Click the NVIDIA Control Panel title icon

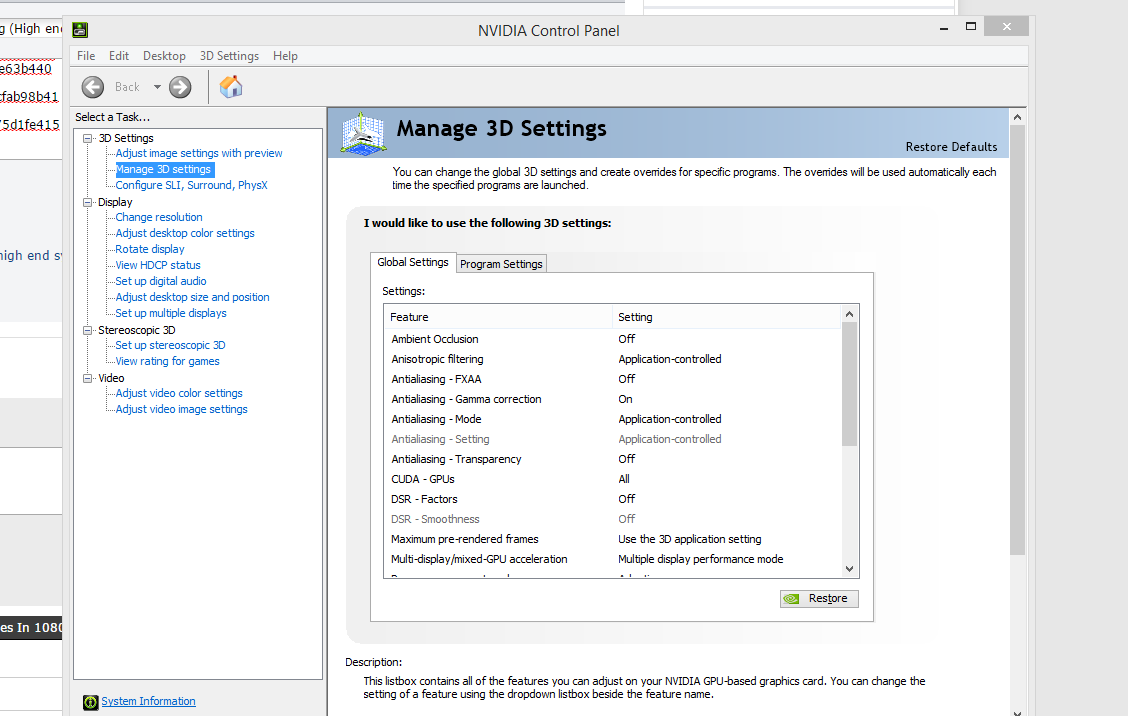pyautogui.click(x=80, y=30)
